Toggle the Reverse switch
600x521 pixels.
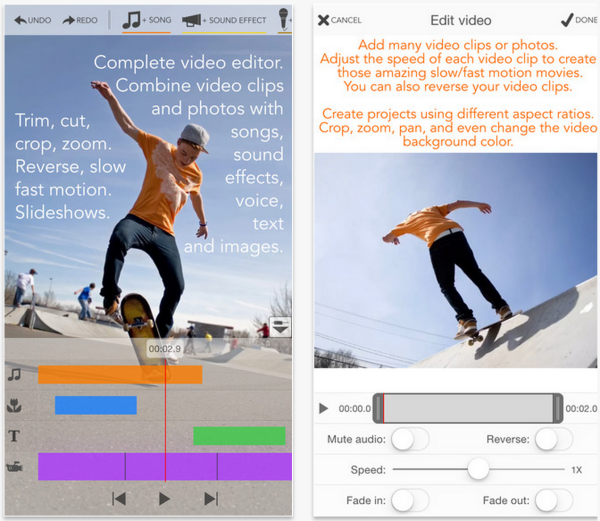(553, 439)
